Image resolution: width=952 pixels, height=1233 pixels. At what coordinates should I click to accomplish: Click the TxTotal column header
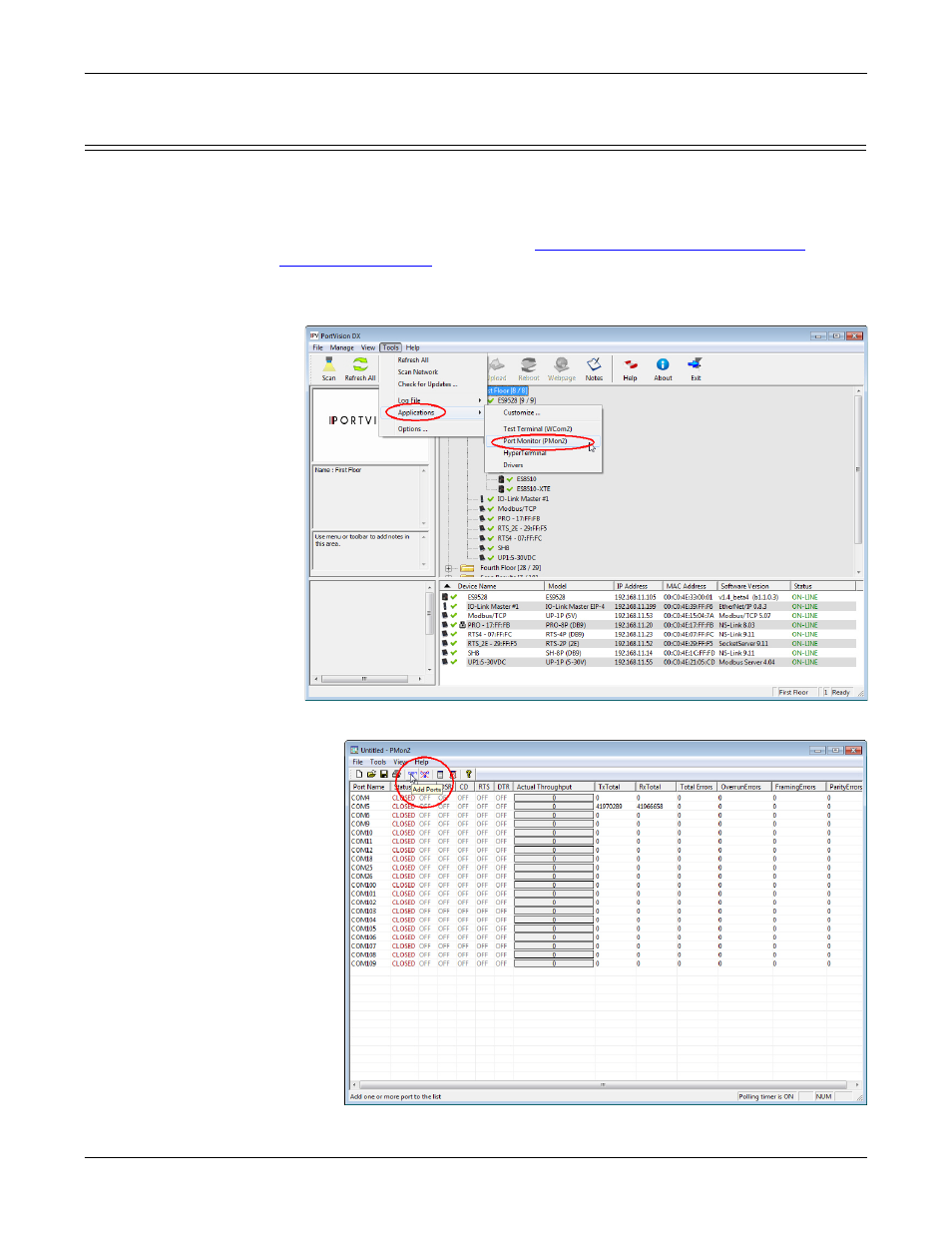616,787
